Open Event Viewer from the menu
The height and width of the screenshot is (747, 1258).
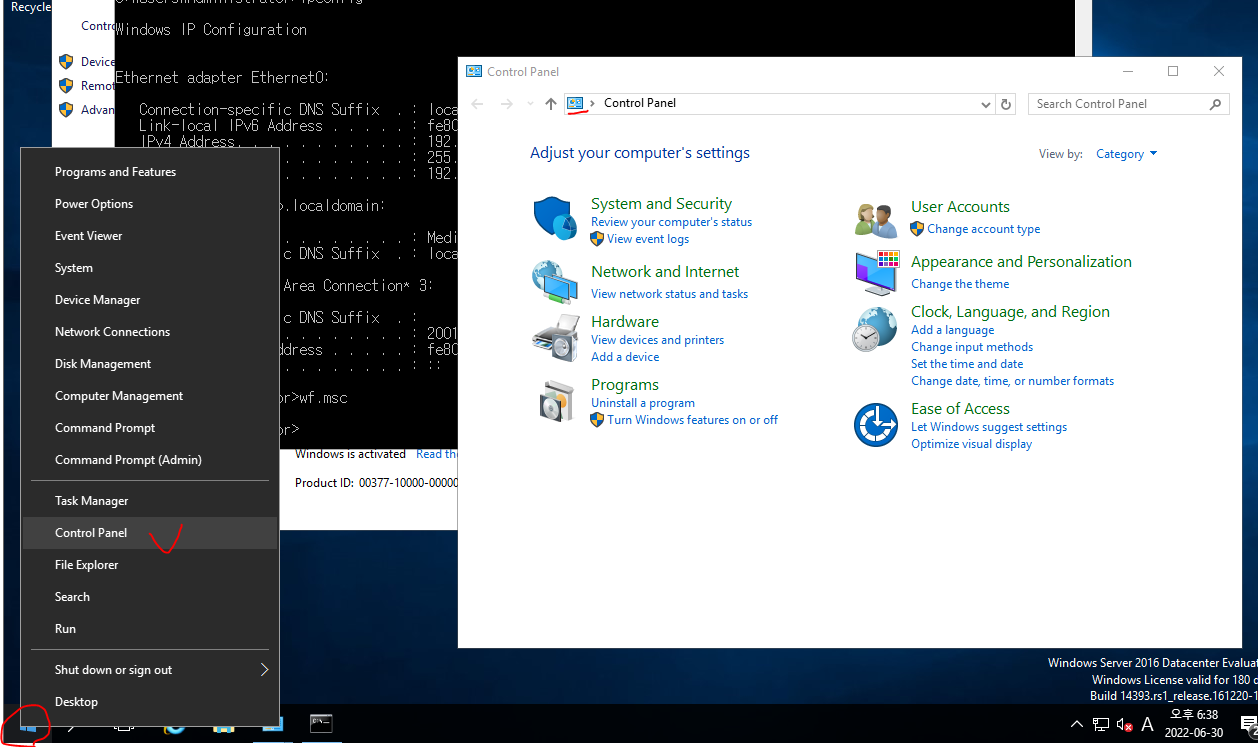coord(150,236)
